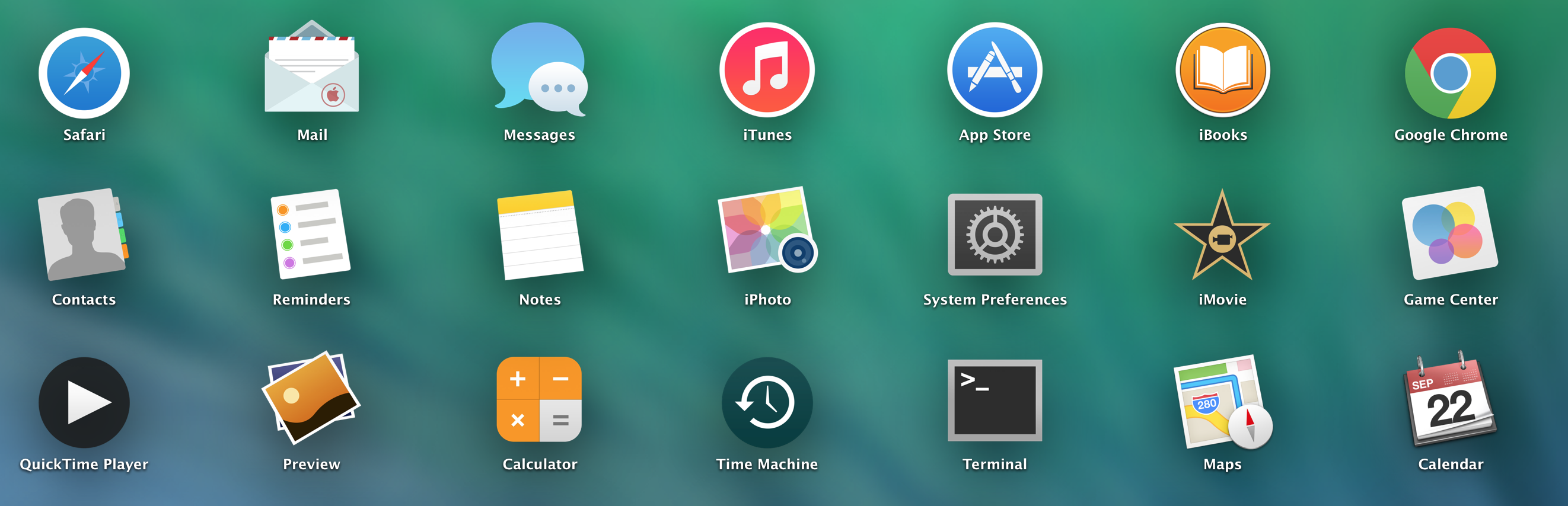Screen dimensions: 1568x506
Task: Open the Preview photo icon
Action: click(x=311, y=397)
